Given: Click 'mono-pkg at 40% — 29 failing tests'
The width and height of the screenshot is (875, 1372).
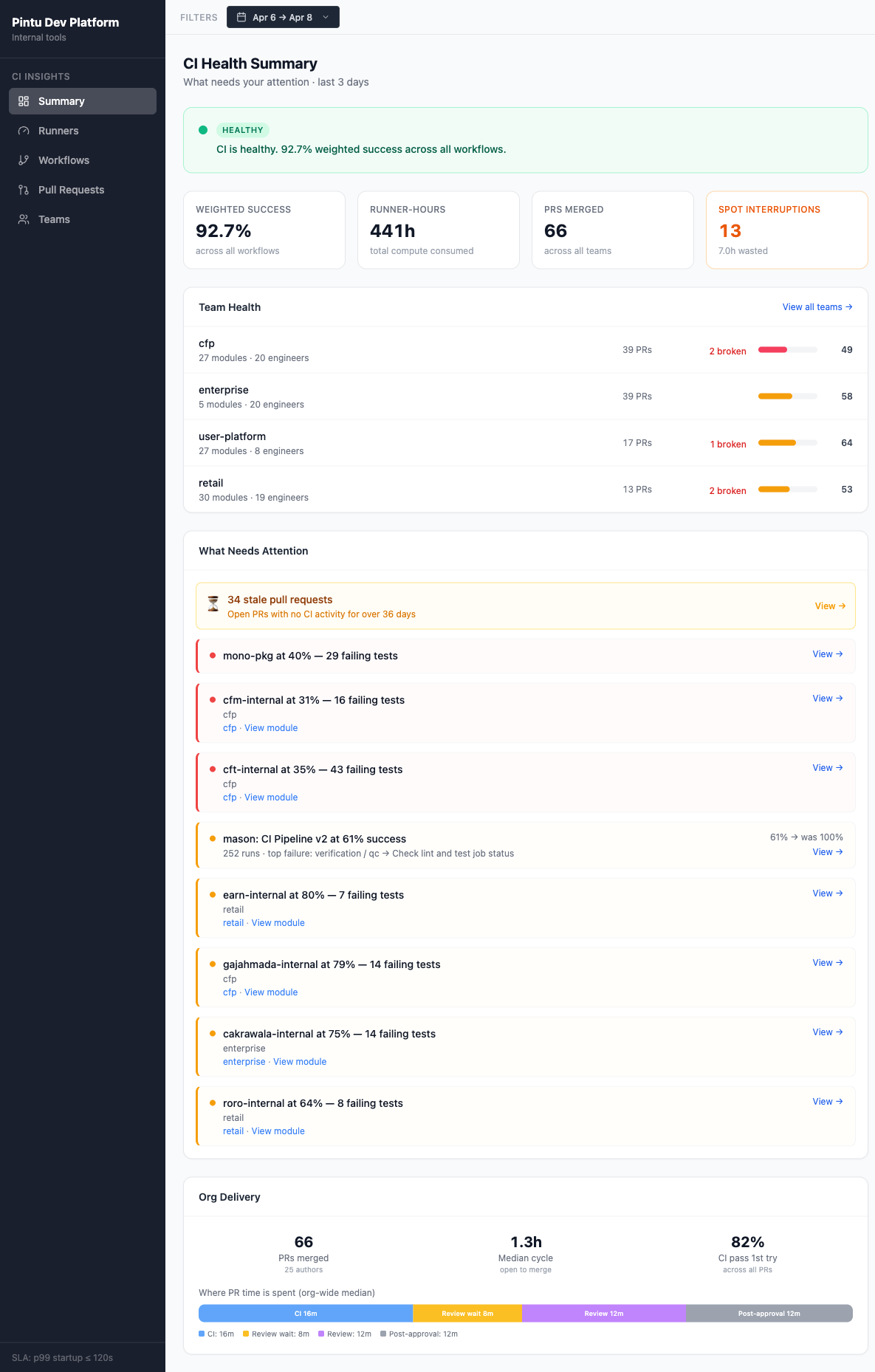Looking at the screenshot, I should (x=310, y=656).
